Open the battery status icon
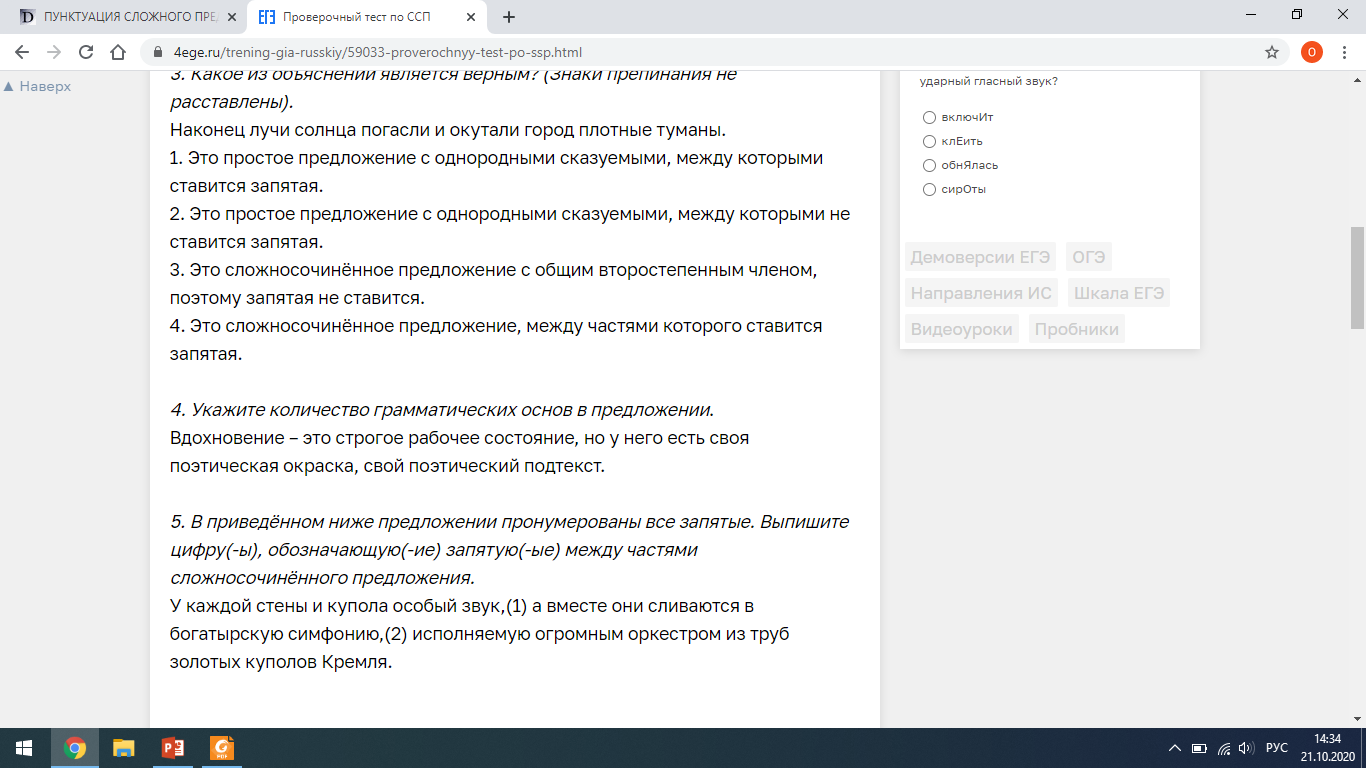Viewport: 1366px width, 768px height. pos(1199,748)
